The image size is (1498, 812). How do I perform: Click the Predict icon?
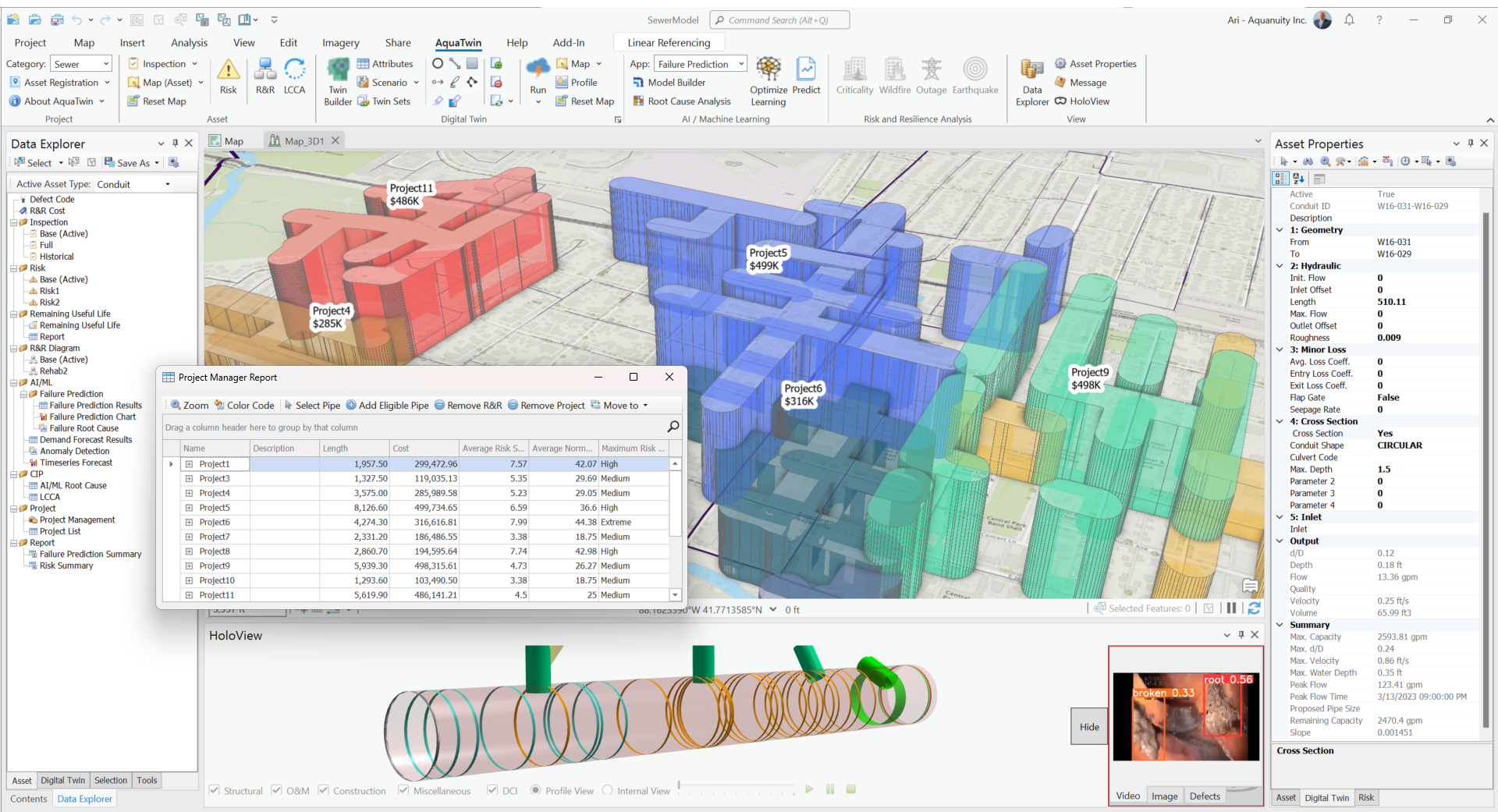(806, 76)
